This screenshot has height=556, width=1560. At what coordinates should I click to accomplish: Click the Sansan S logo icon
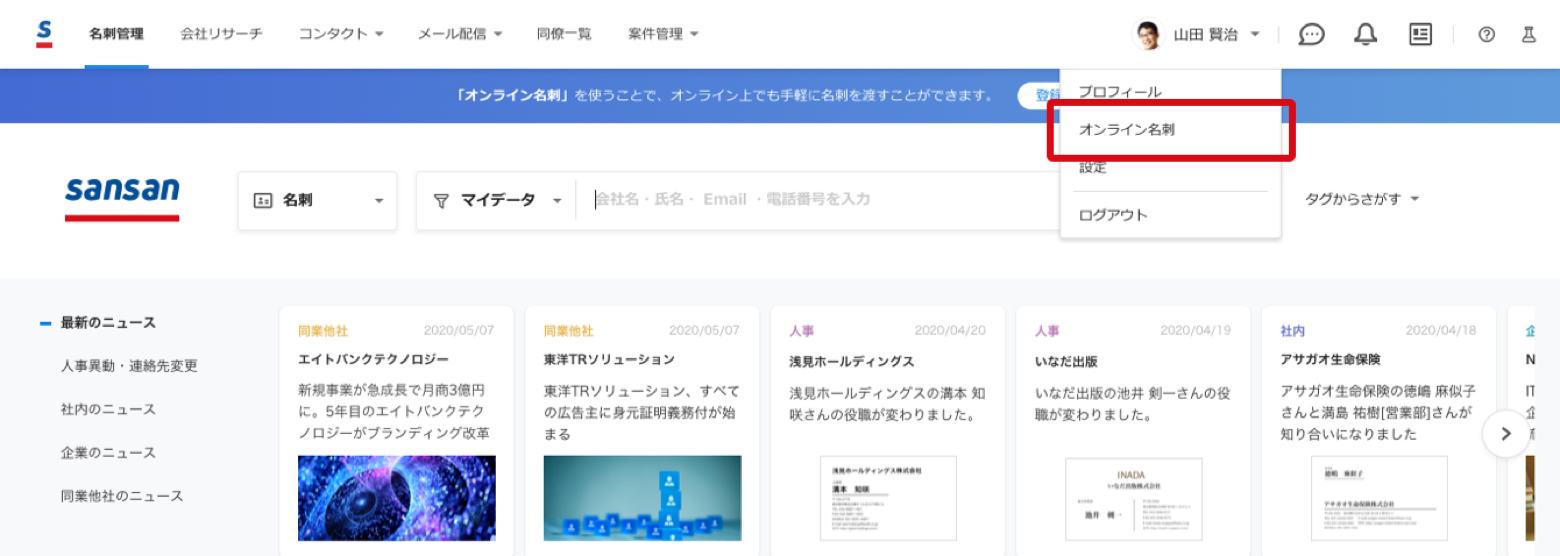[x=44, y=33]
